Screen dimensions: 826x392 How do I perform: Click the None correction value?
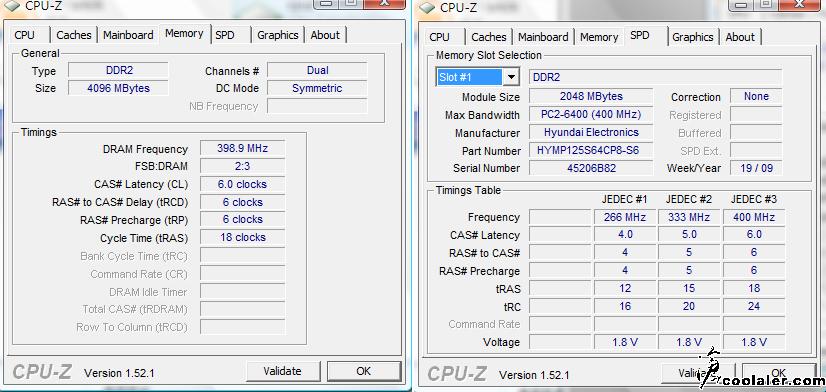756,96
